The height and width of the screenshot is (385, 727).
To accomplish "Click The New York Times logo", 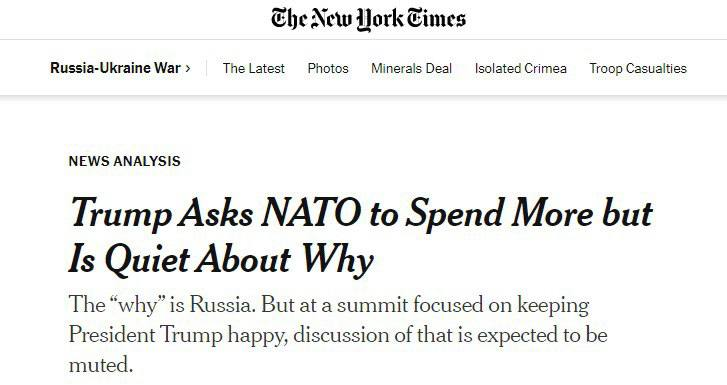I will point(368,19).
